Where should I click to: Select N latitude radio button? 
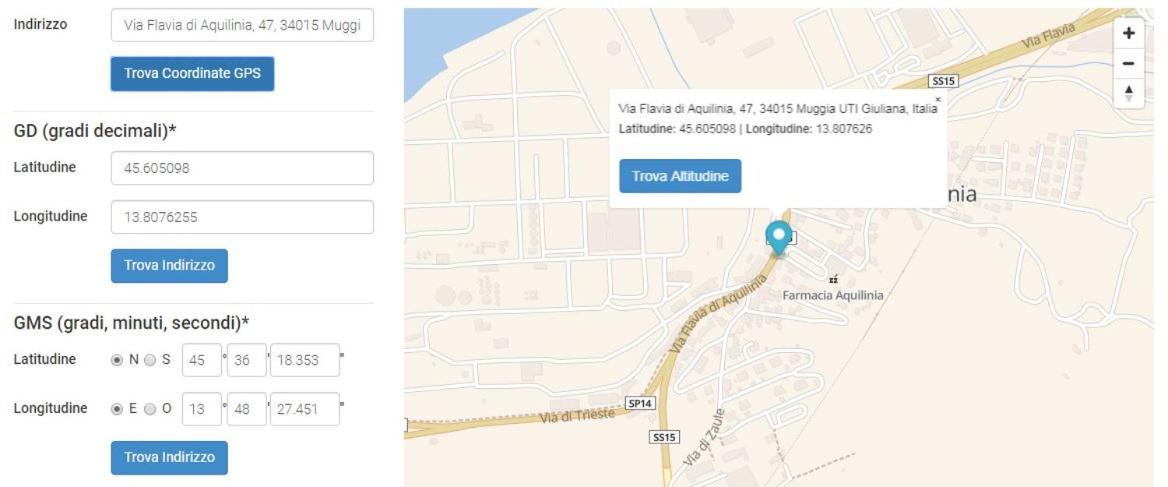point(116,360)
